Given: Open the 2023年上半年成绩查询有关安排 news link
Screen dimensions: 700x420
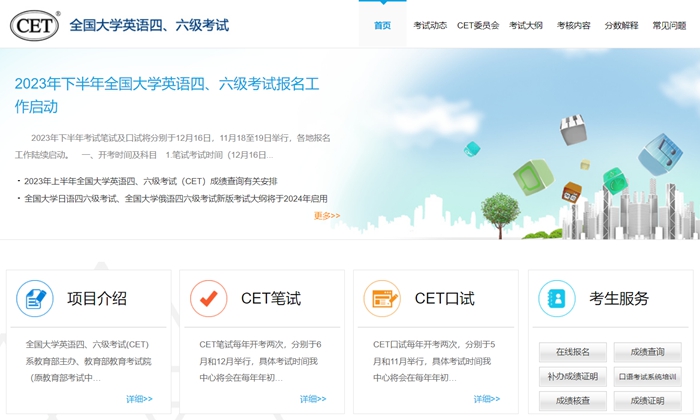Looking at the screenshot, I should pos(150,181).
